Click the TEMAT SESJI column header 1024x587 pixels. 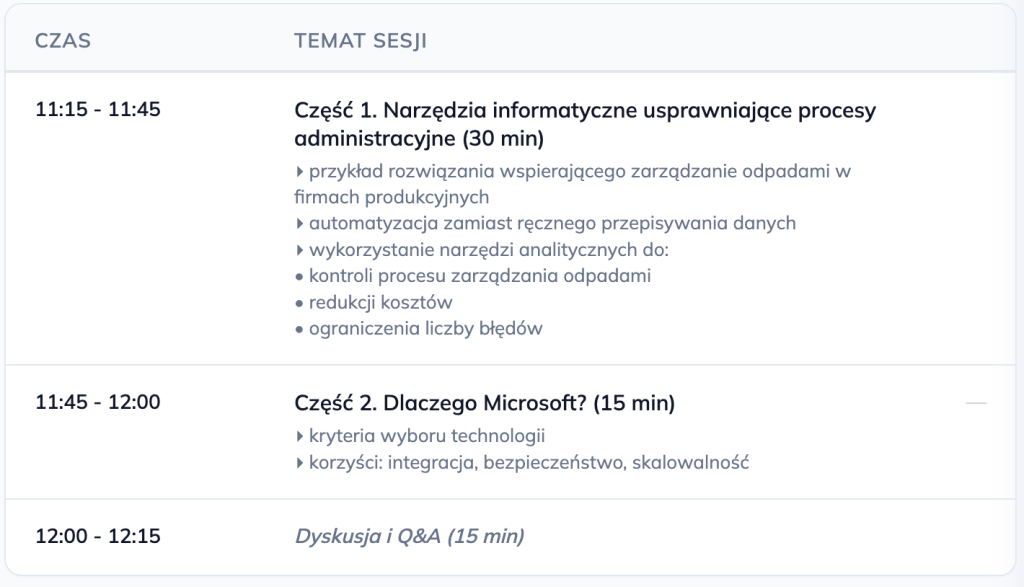pyautogui.click(x=361, y=41)
